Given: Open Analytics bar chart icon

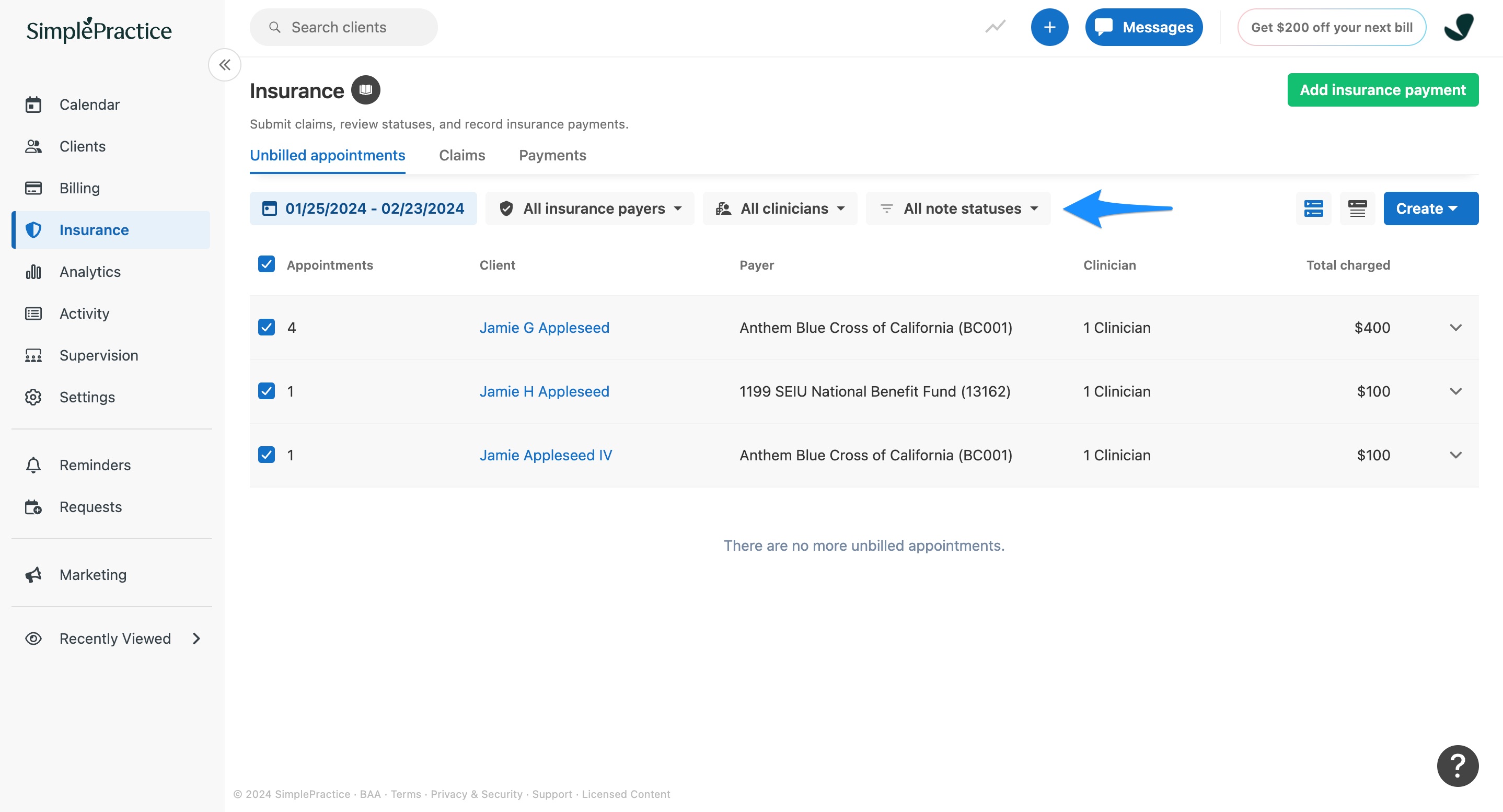Looking at the screenshot, I should coord(33,271).
